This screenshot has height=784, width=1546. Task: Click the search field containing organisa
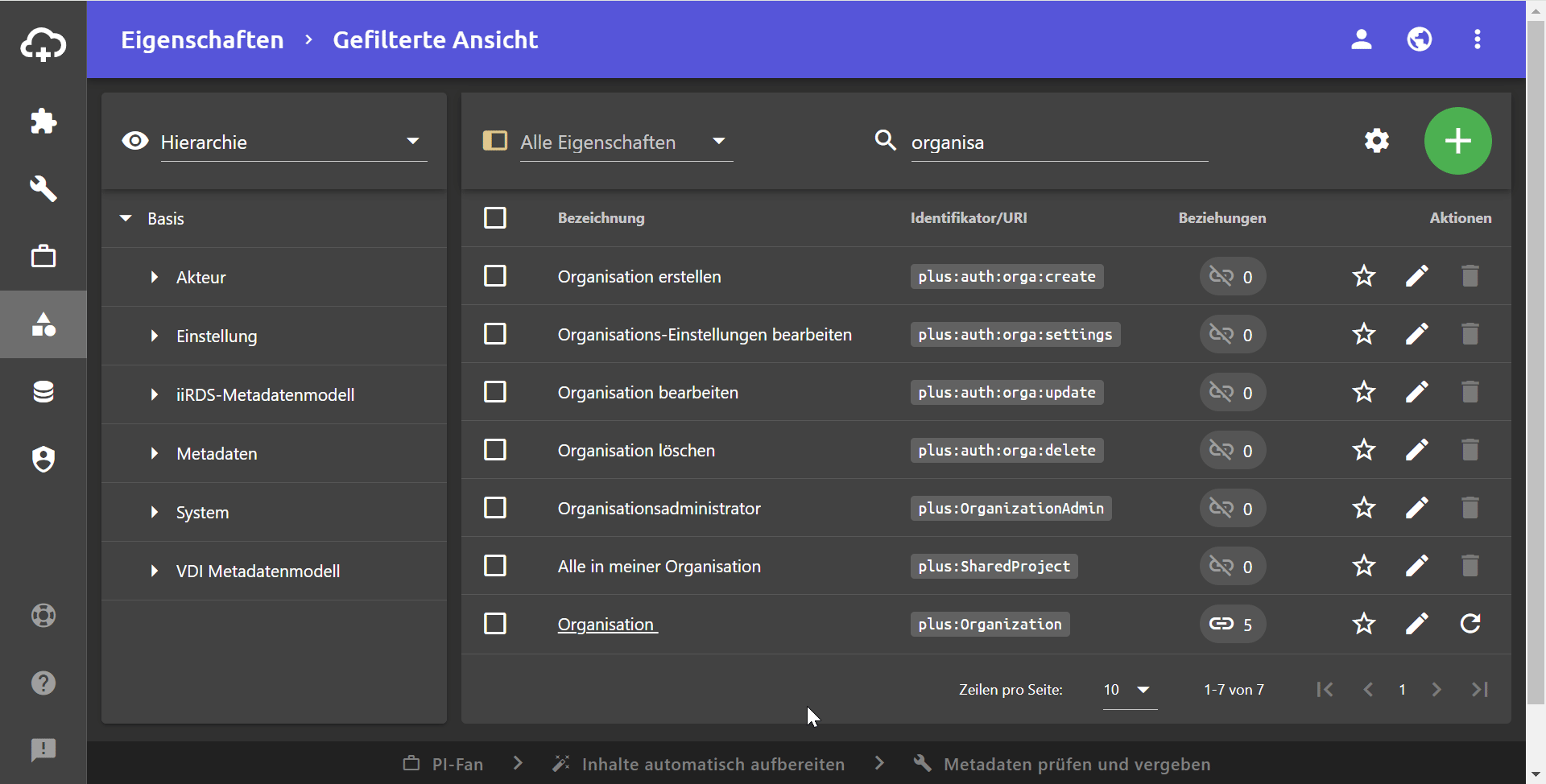click(1060, 142)
